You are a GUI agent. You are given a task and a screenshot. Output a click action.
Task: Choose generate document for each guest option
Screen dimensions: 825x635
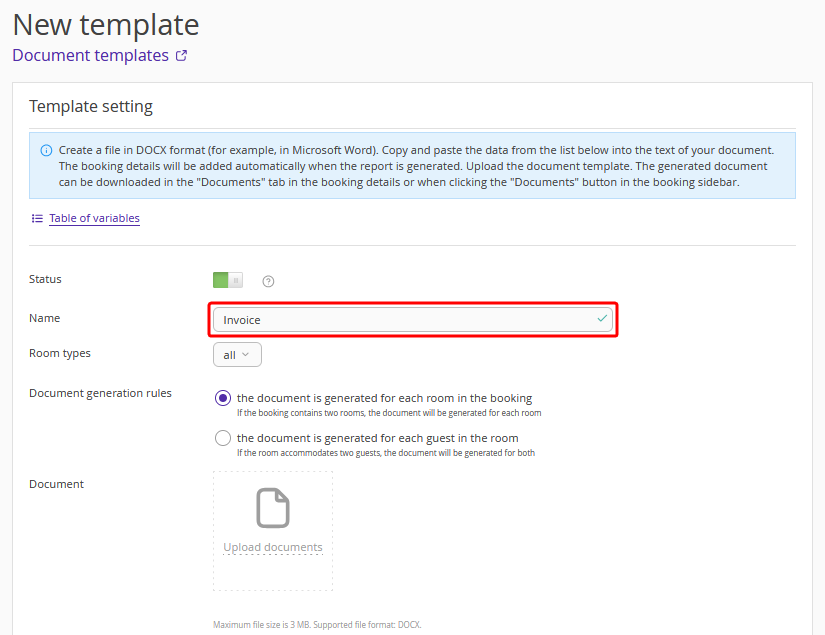(x=223, y=438)
